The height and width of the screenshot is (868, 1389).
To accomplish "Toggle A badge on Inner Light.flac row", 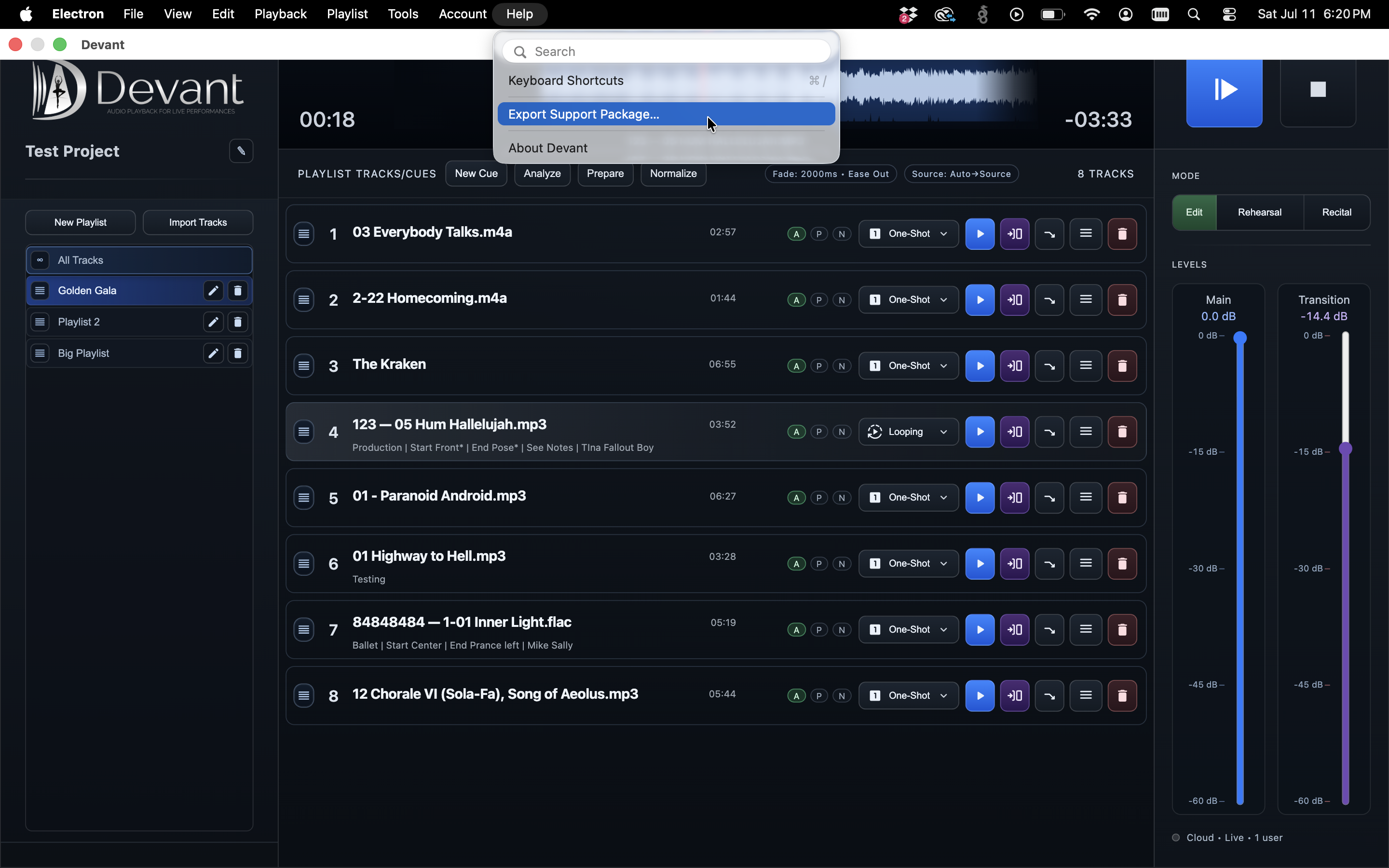I will [x=796, y=630].
